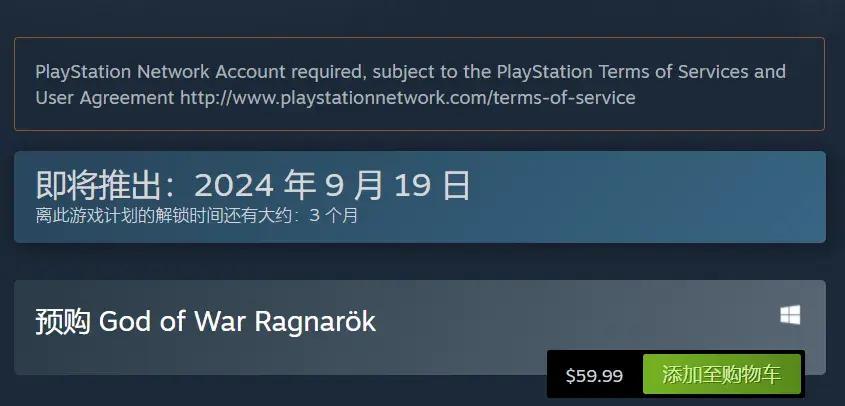Viewport: 845px width, 406px height.
Task: Click the gray pre-order purchase panel
Action: tap(420, 327)
